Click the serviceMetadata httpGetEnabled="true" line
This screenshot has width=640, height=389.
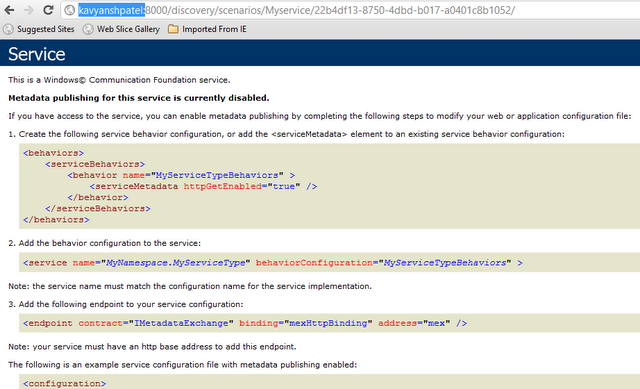click(203, 186)
